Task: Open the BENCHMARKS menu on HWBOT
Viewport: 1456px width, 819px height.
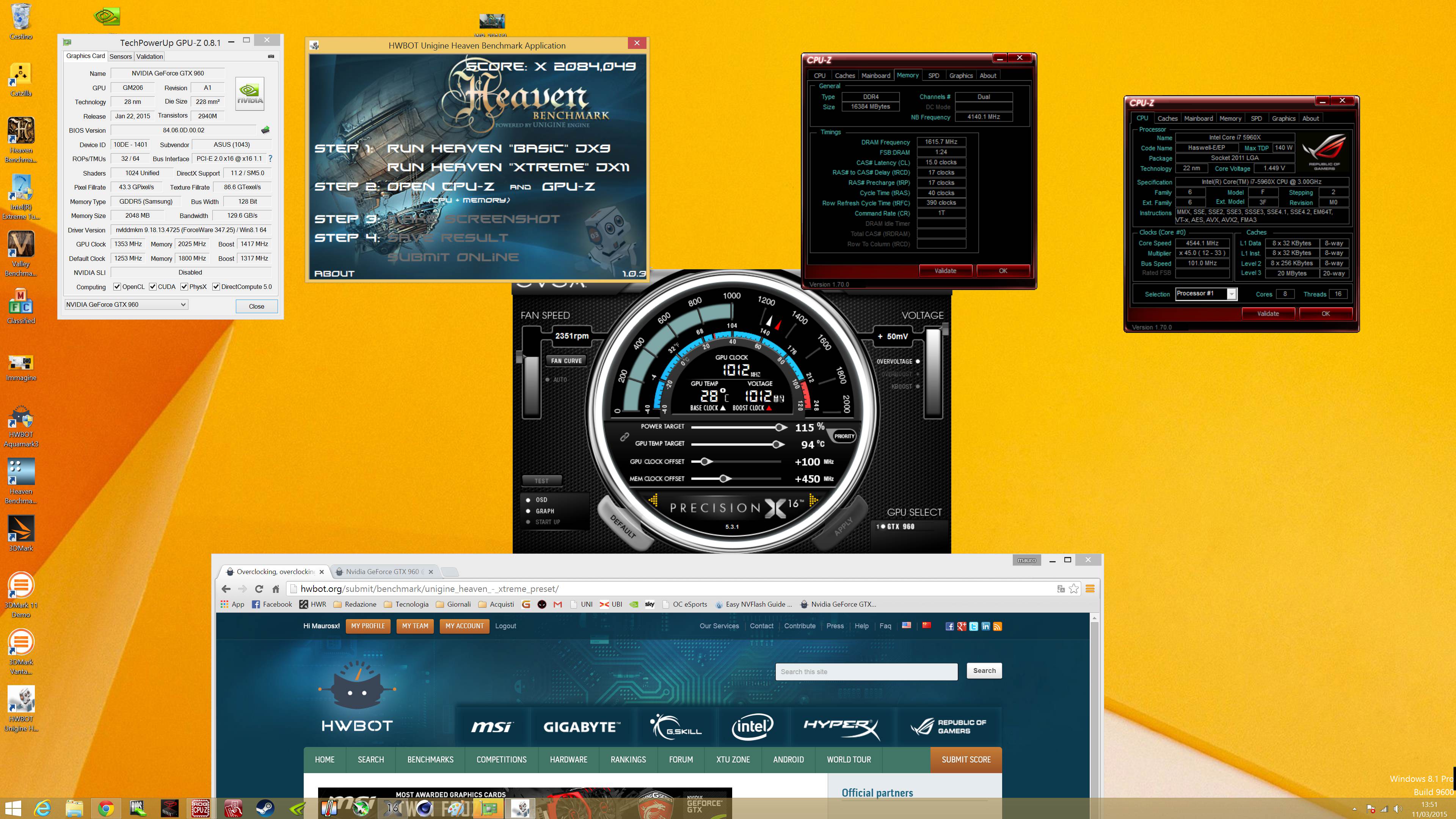Action: click(430, 759)
